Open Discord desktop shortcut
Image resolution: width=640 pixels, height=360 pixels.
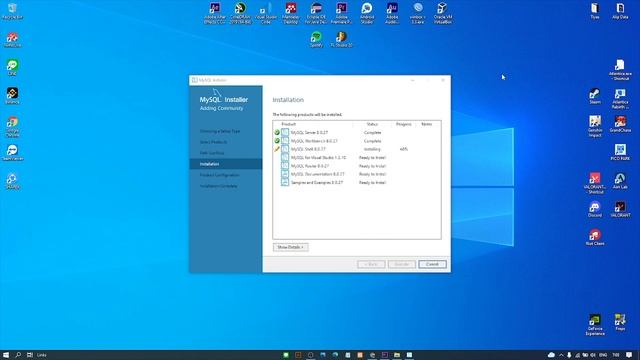[x=595, y=209]
